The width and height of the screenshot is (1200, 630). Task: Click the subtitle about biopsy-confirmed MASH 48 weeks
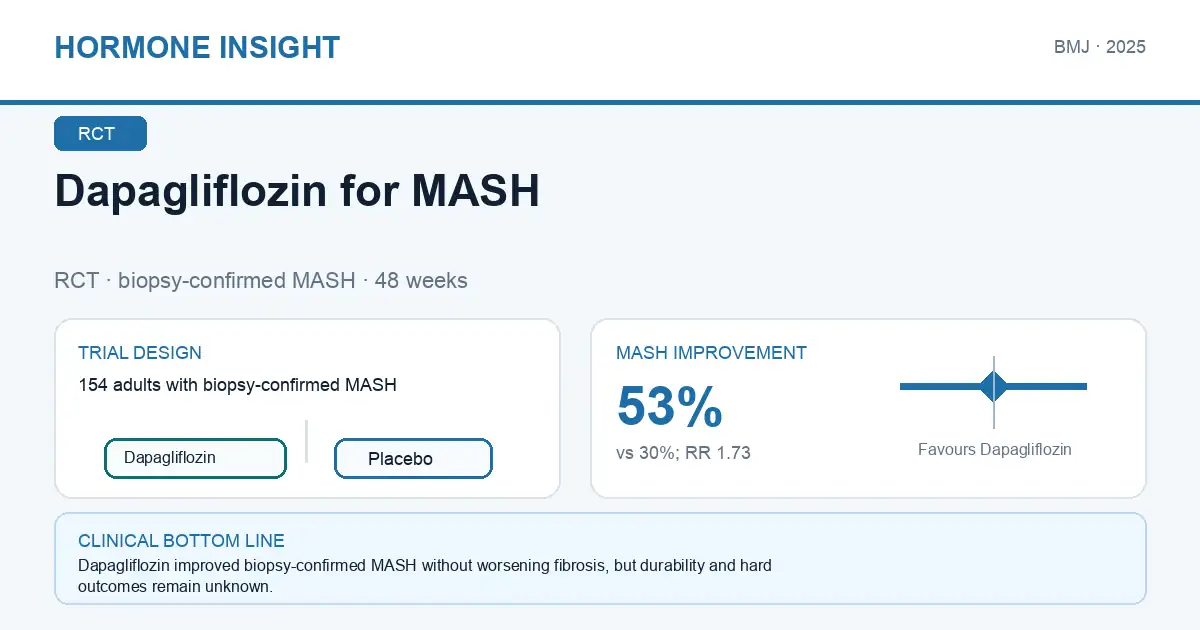click(x=261, y=281)
